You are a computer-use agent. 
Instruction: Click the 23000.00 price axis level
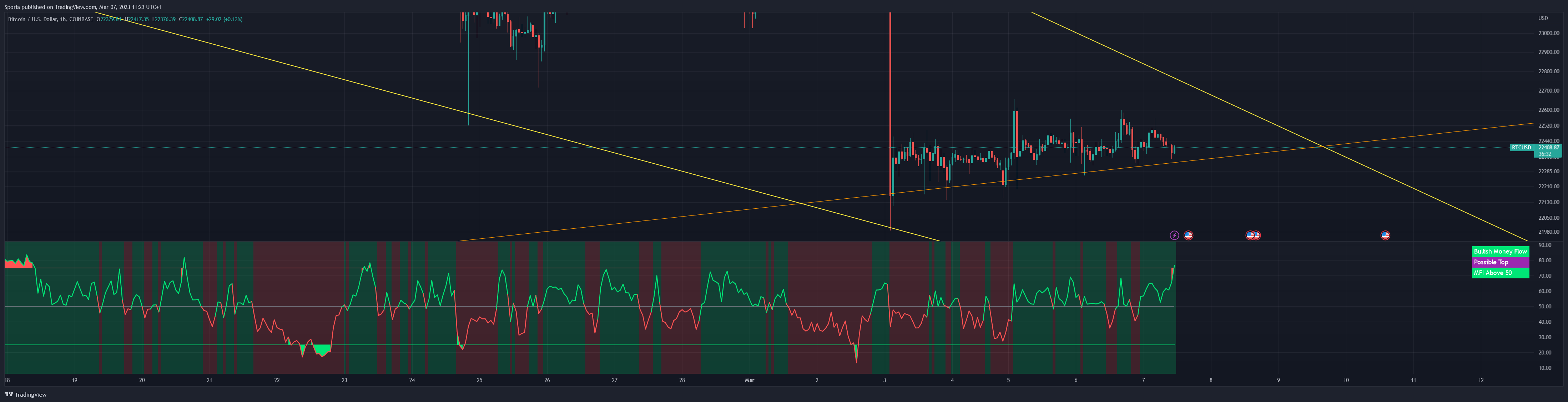pyautogui.click(x=1548, y=34)
